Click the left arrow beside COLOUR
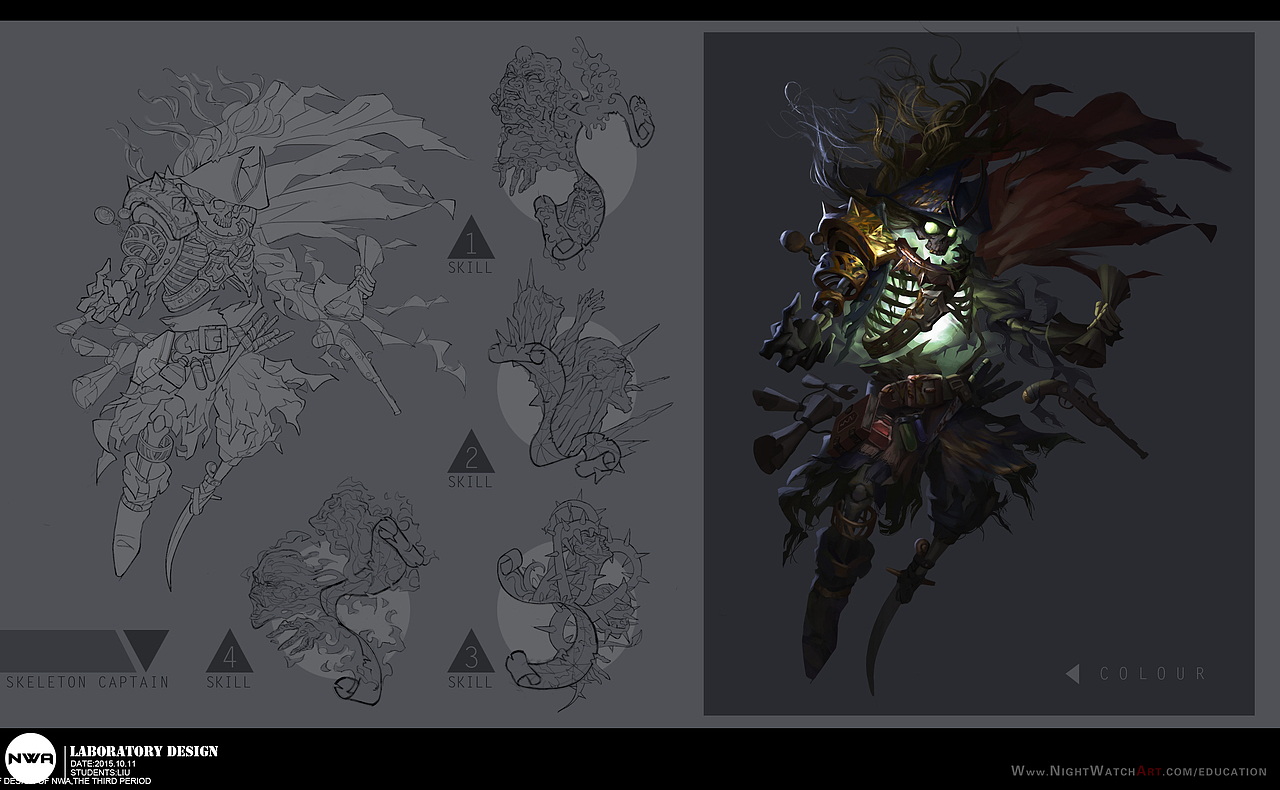 [x=1073, y=674]
